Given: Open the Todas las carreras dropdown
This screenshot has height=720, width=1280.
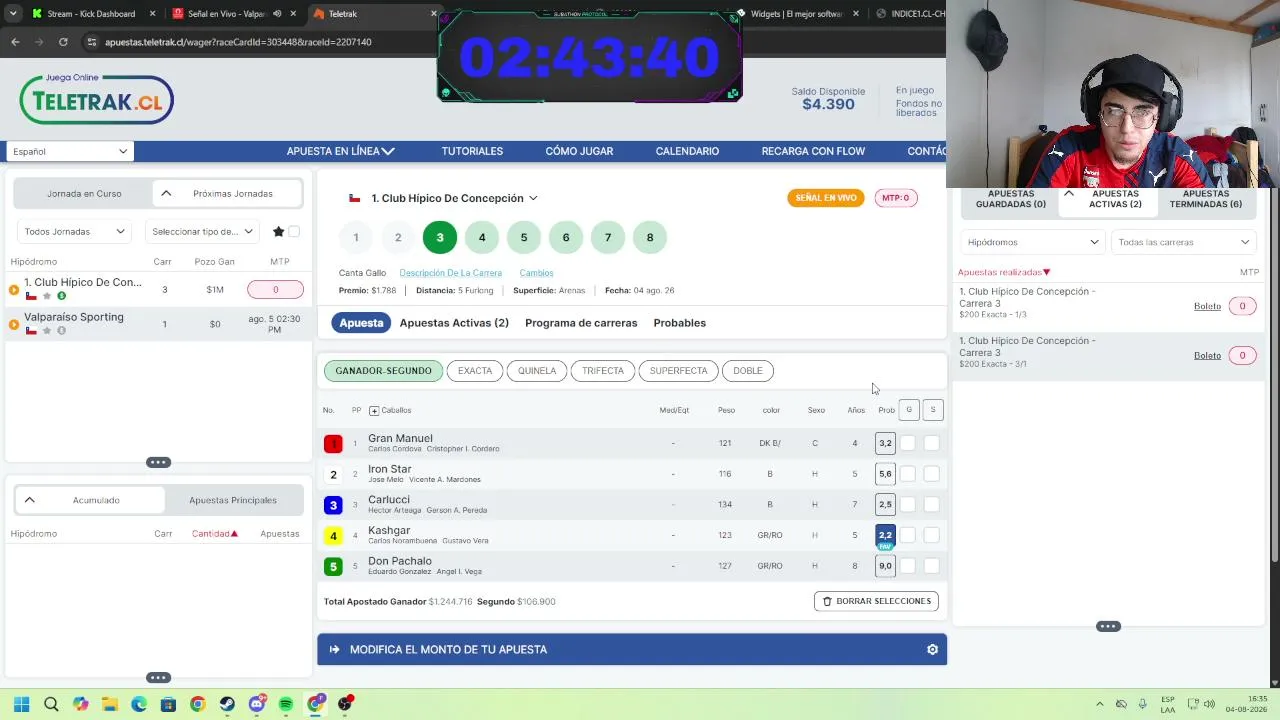Looking at the screenshot, I should click(x=1184, y=242).
